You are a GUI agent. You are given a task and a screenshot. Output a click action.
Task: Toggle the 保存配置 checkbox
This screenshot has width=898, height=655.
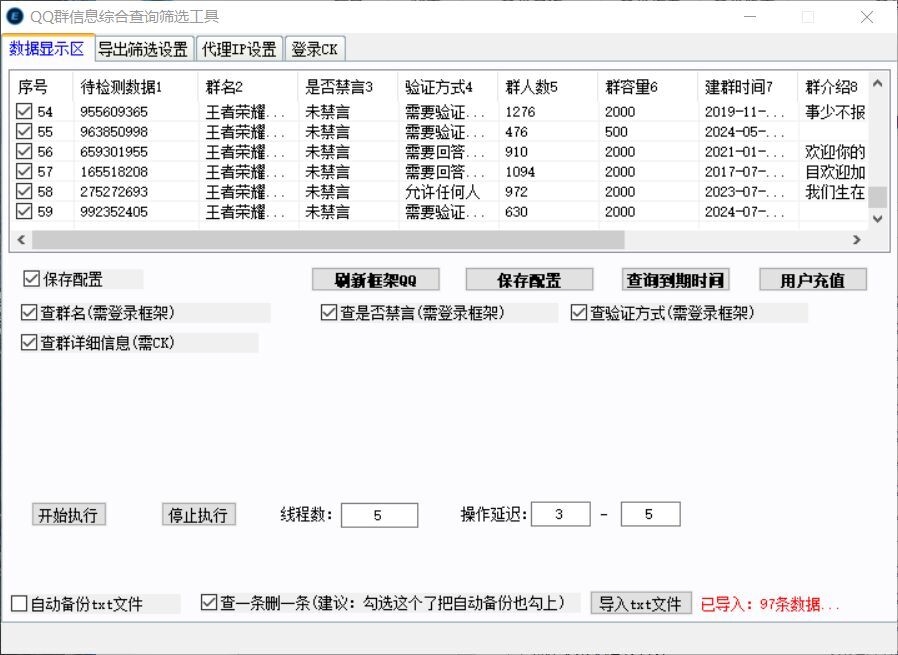point(31,279)
